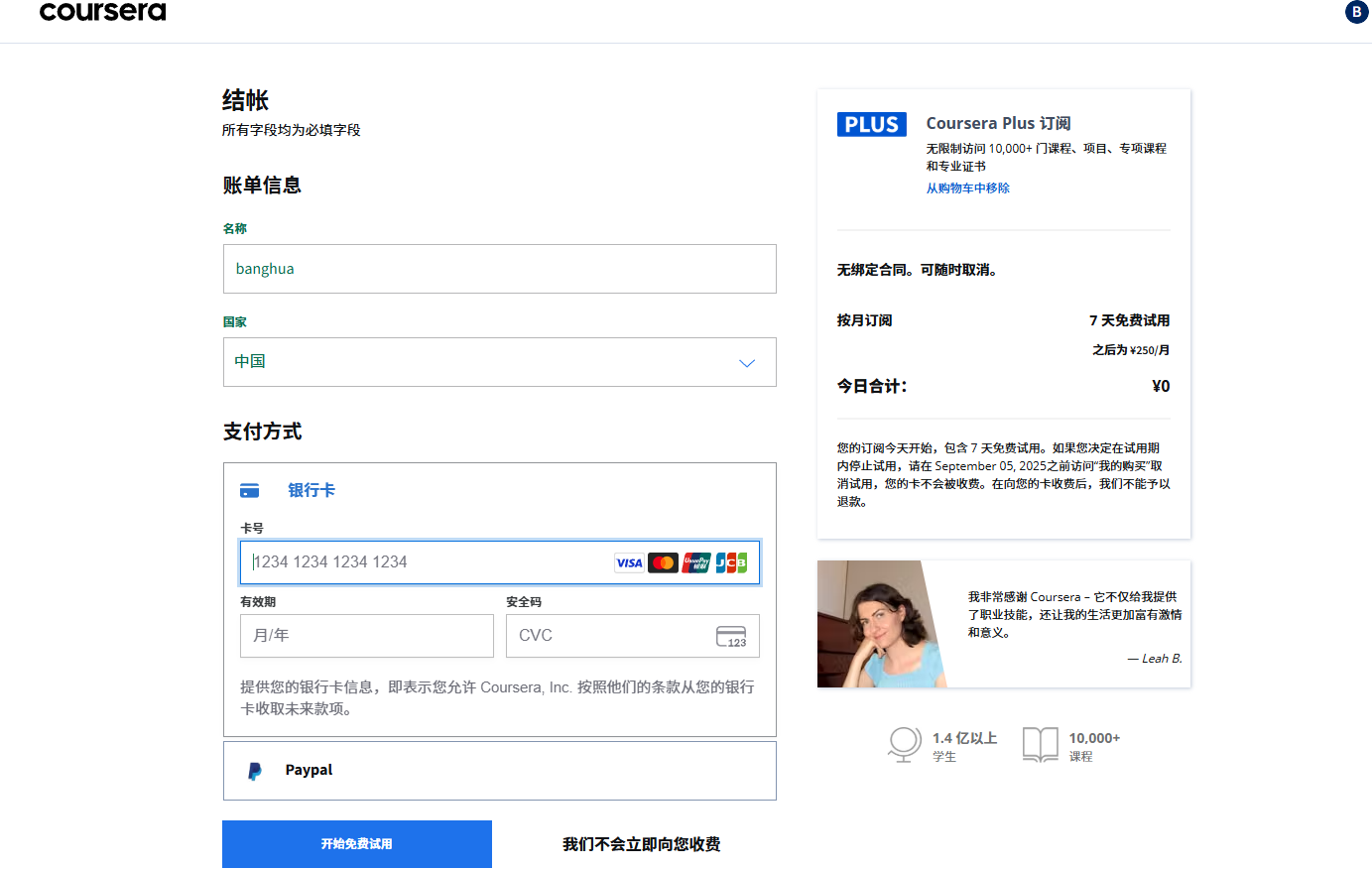Screen dimensions: 1372x869
Task: Click the 今日合计 label
Action: pos(872,386)
